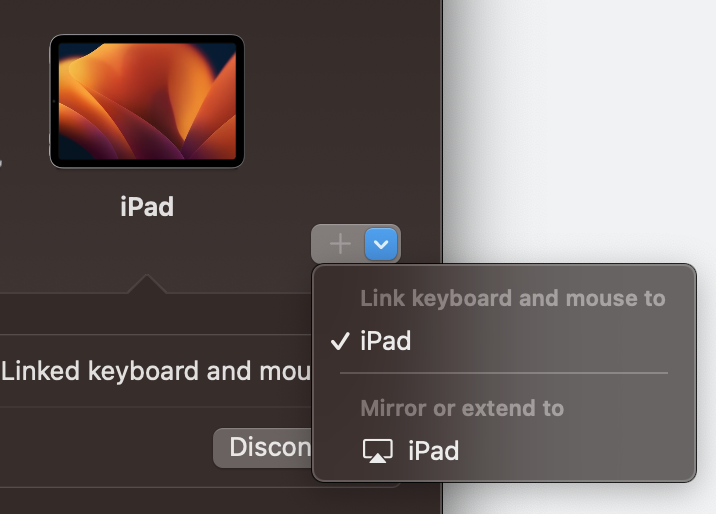This screenshot has height=514, width=716.
Task: Choose iPad under Mirror or extend to
Action: point(504,451)
